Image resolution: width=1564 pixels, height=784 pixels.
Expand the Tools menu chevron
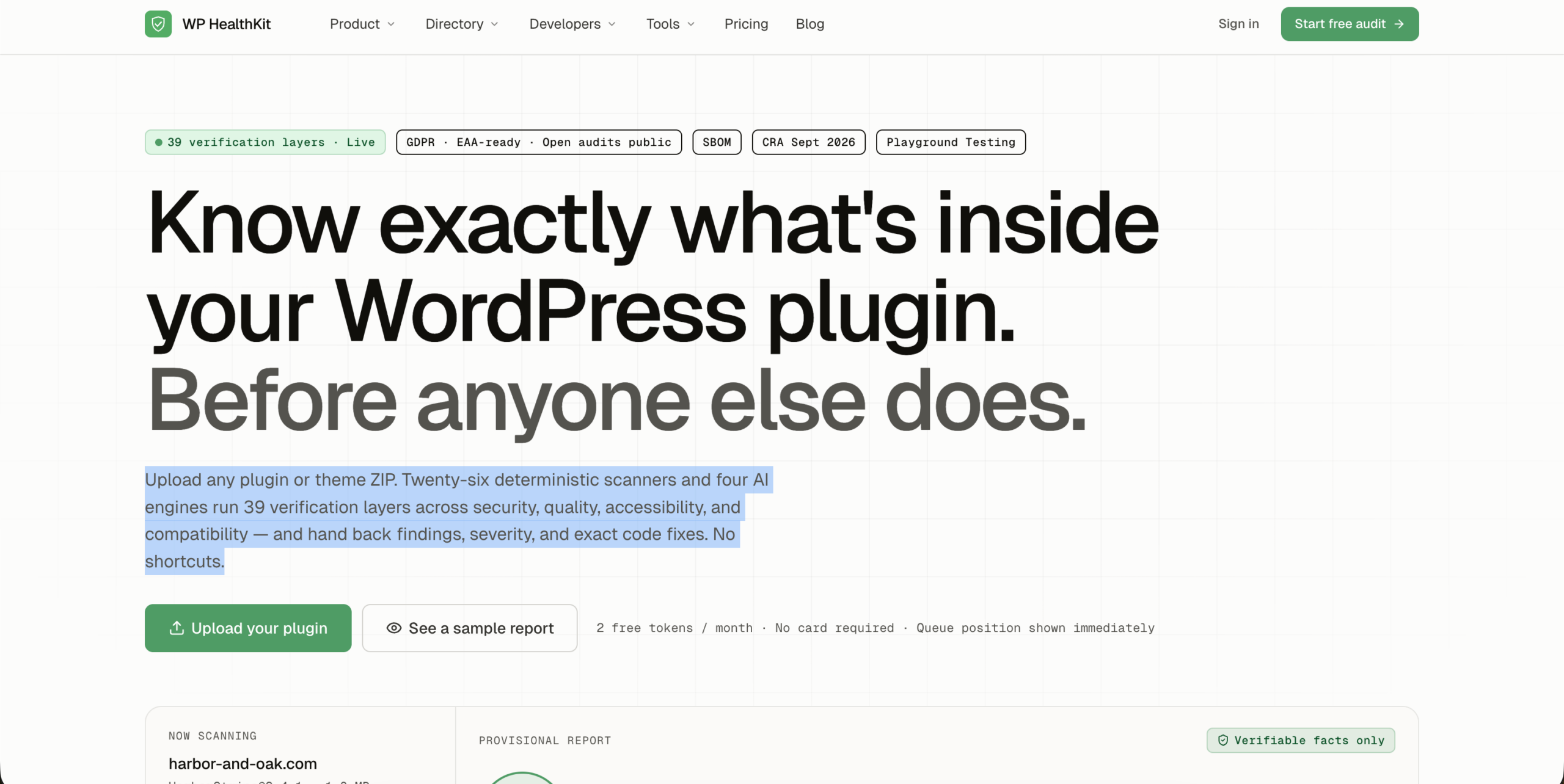[691, 24]
